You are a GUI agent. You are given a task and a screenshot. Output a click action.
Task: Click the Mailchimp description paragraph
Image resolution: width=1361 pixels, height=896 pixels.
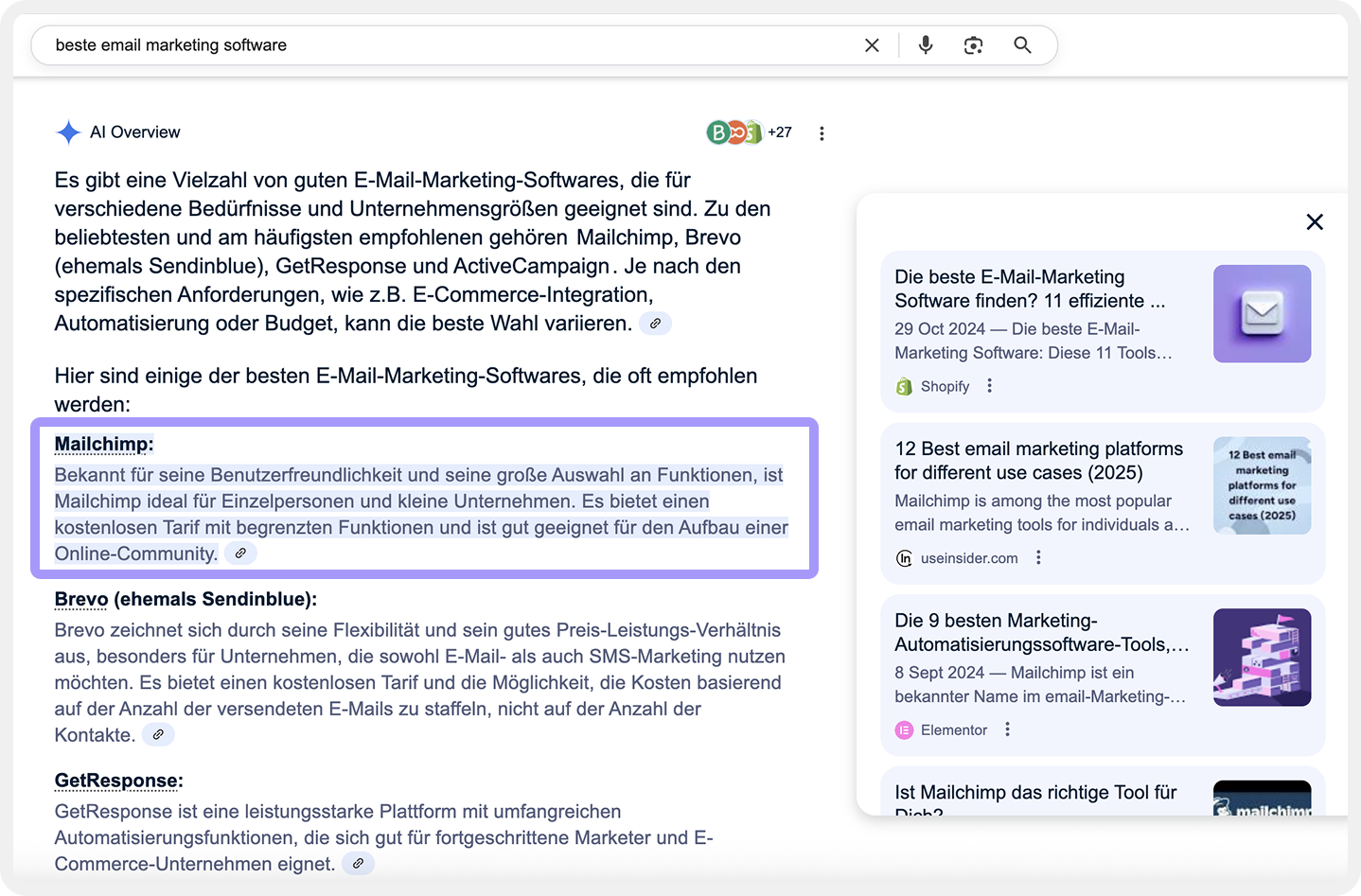421,514
